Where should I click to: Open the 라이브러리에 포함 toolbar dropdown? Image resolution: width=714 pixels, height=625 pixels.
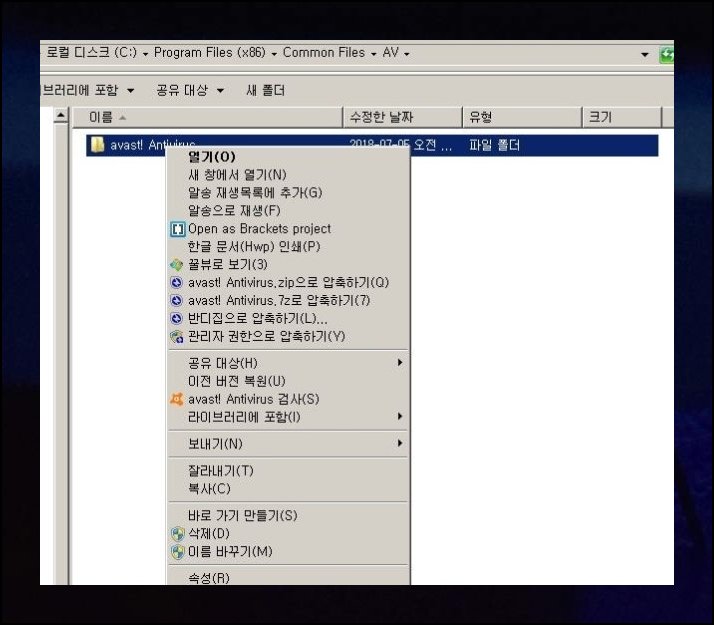(131, 91)
